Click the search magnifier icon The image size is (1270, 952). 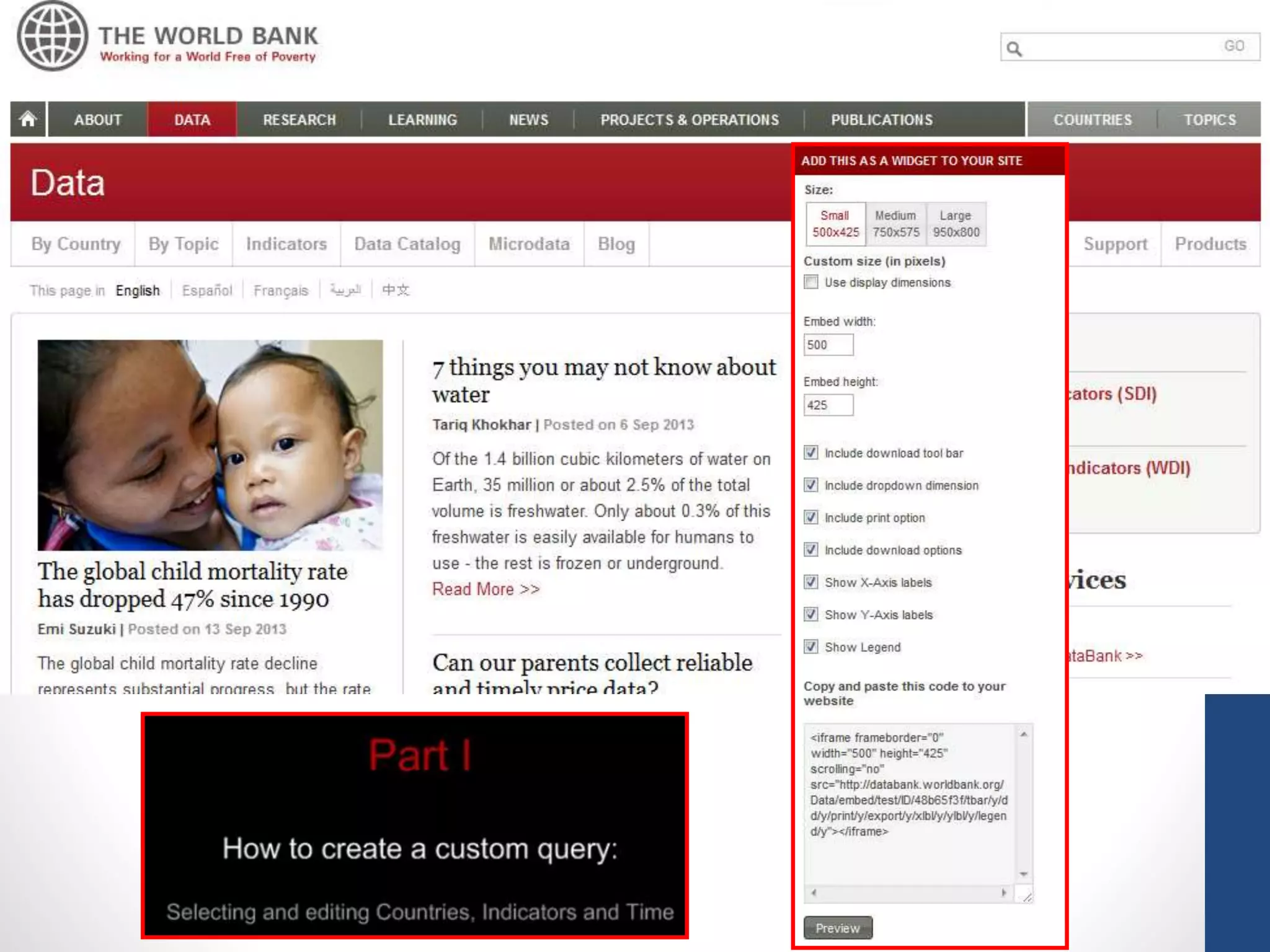click(1014, 48)
